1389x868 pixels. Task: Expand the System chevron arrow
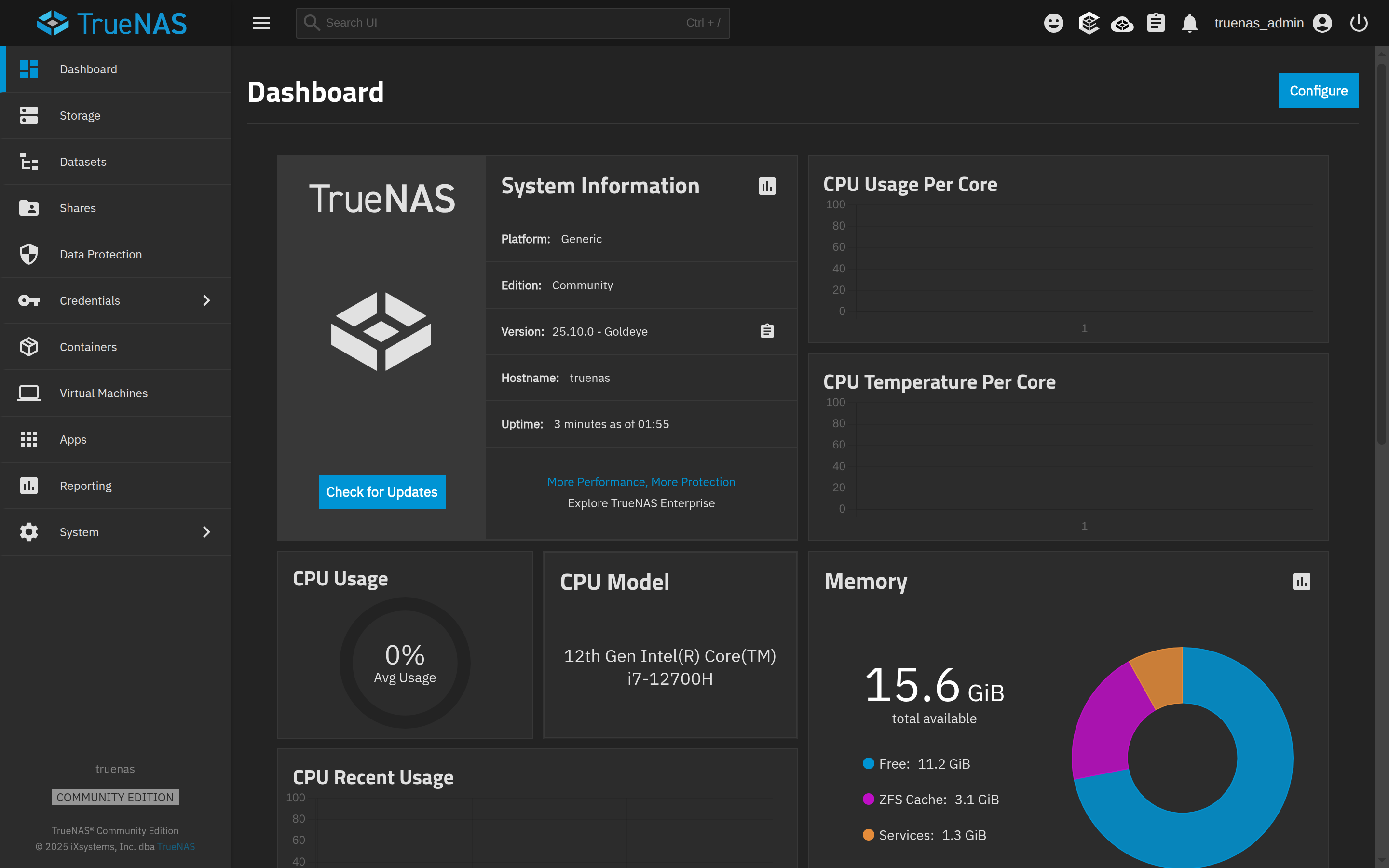206,532
